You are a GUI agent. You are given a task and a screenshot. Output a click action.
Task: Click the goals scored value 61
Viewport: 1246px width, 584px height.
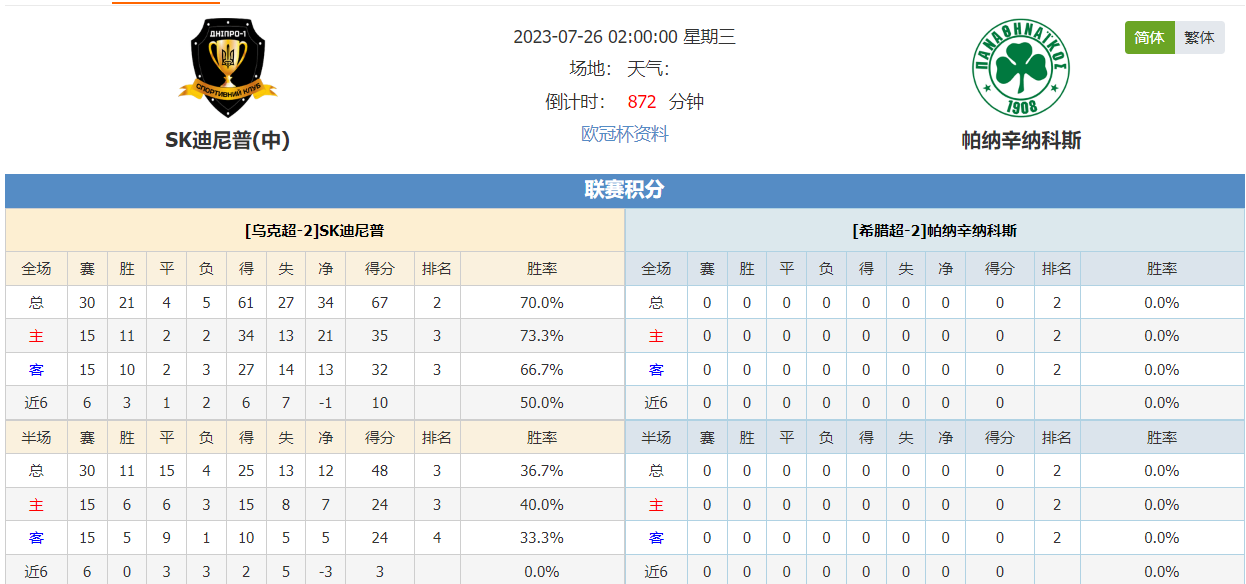point(246,303)
